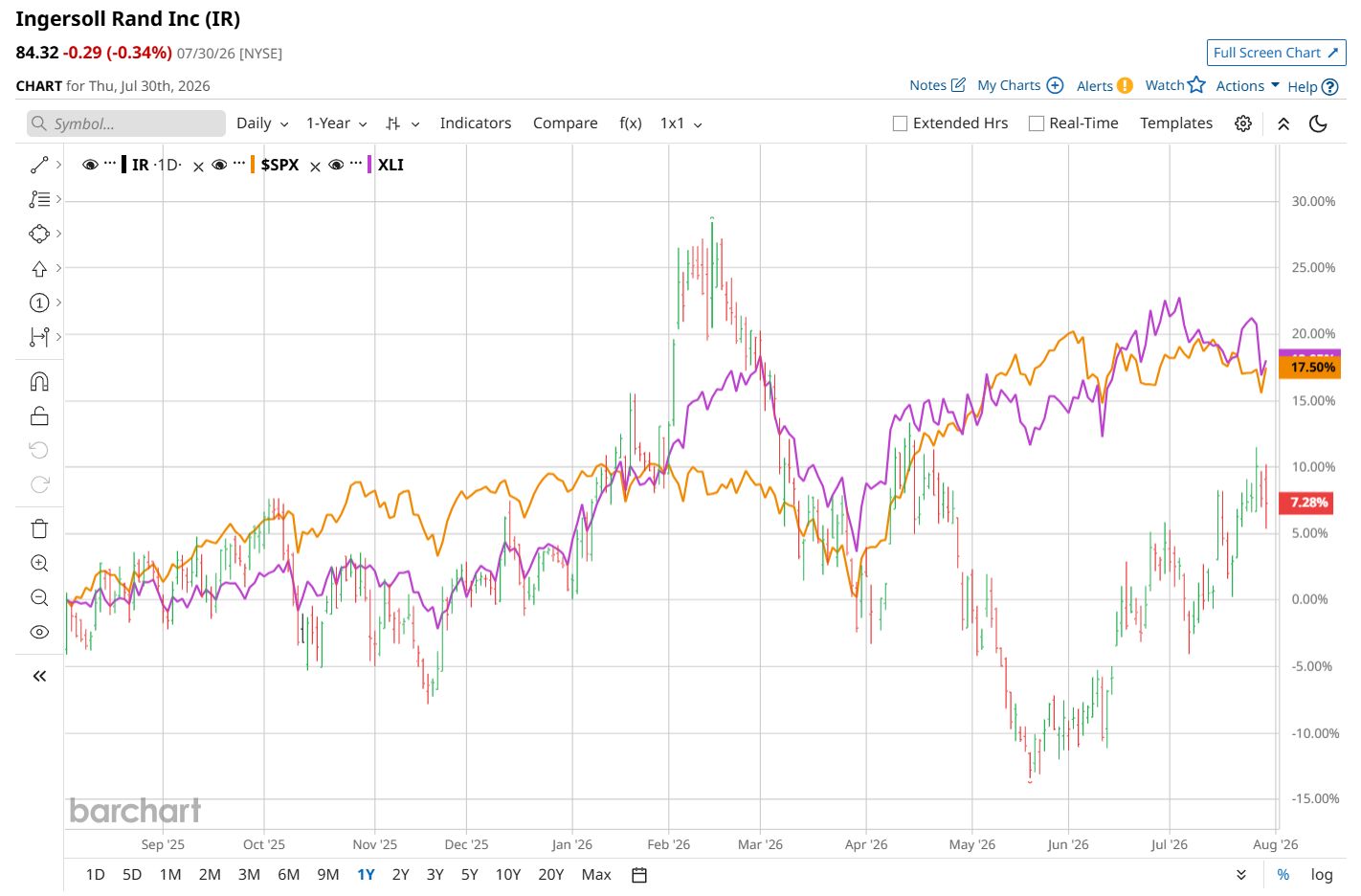This screenshot has width=1361, height=896.
Task: Open the 1x1 chart layout dropdown
Action: coord(681,123)
